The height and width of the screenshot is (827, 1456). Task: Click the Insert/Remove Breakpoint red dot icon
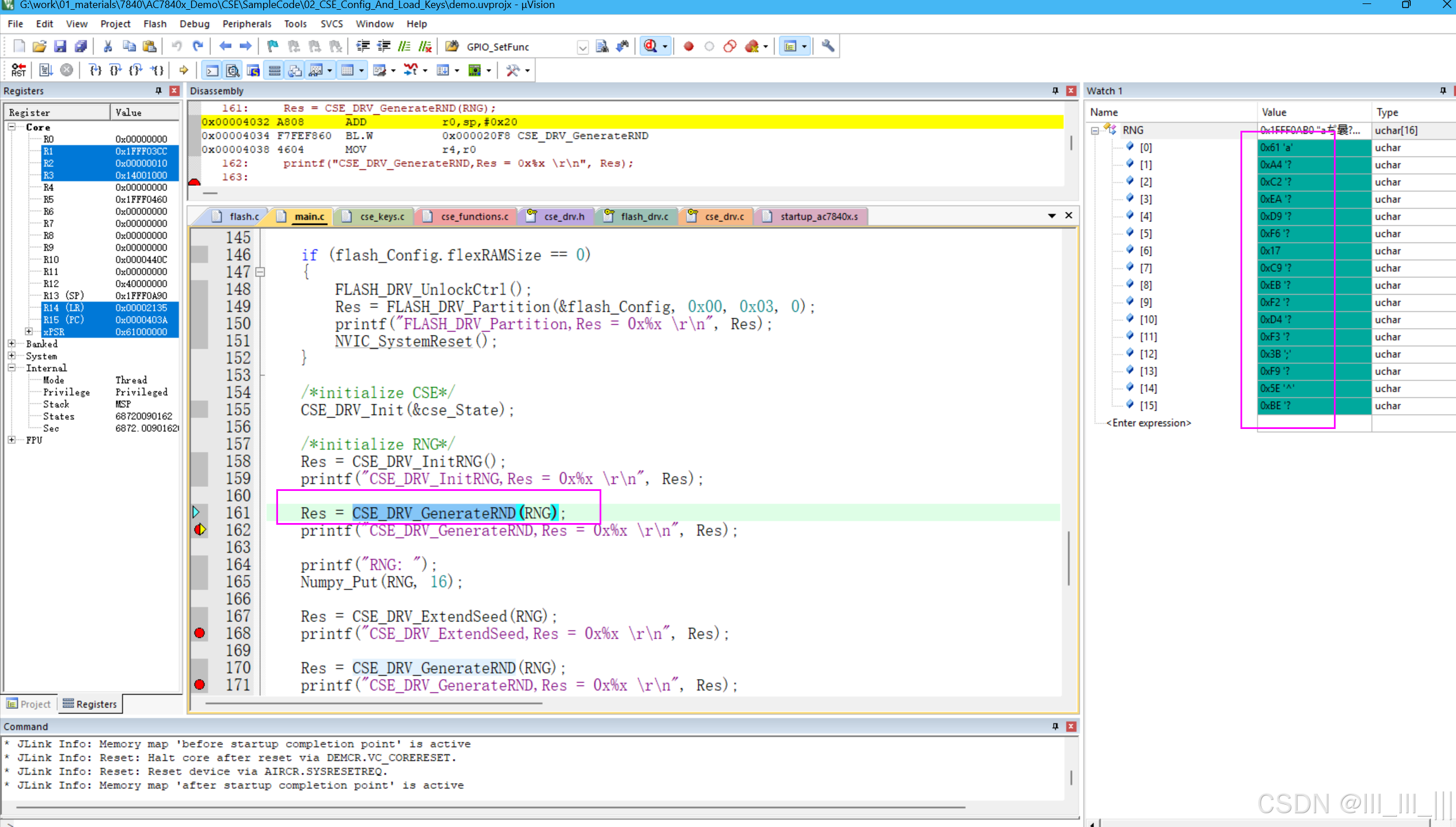tap(688, 46)
